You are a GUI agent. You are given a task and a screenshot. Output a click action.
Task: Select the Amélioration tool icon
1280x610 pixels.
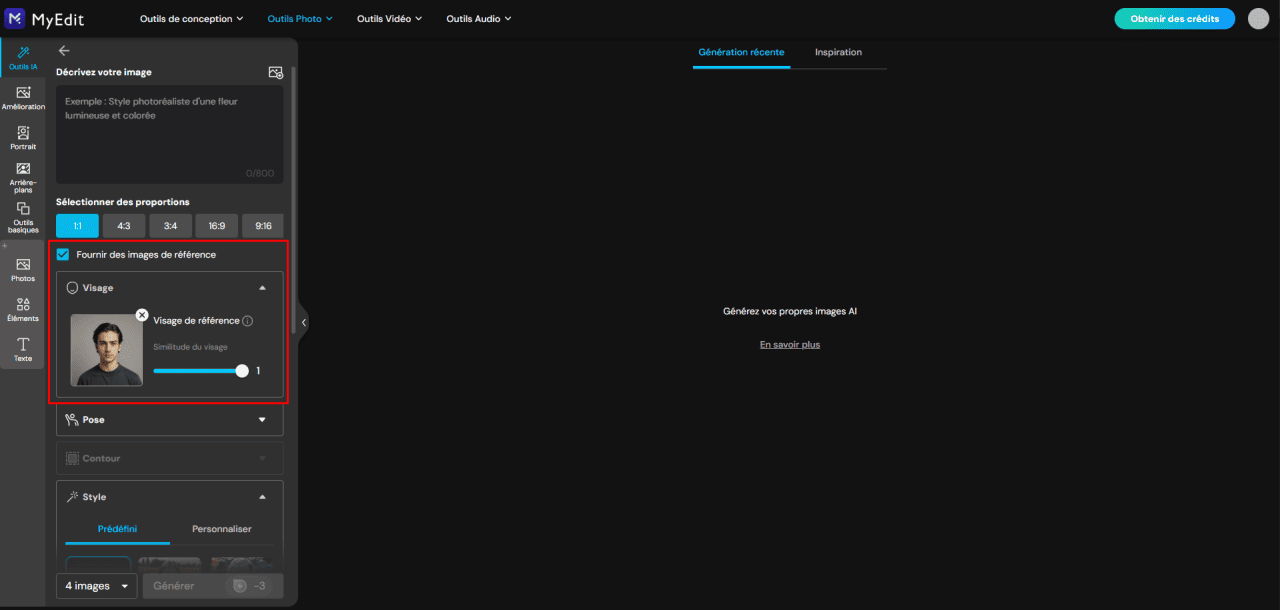(23, 97)
